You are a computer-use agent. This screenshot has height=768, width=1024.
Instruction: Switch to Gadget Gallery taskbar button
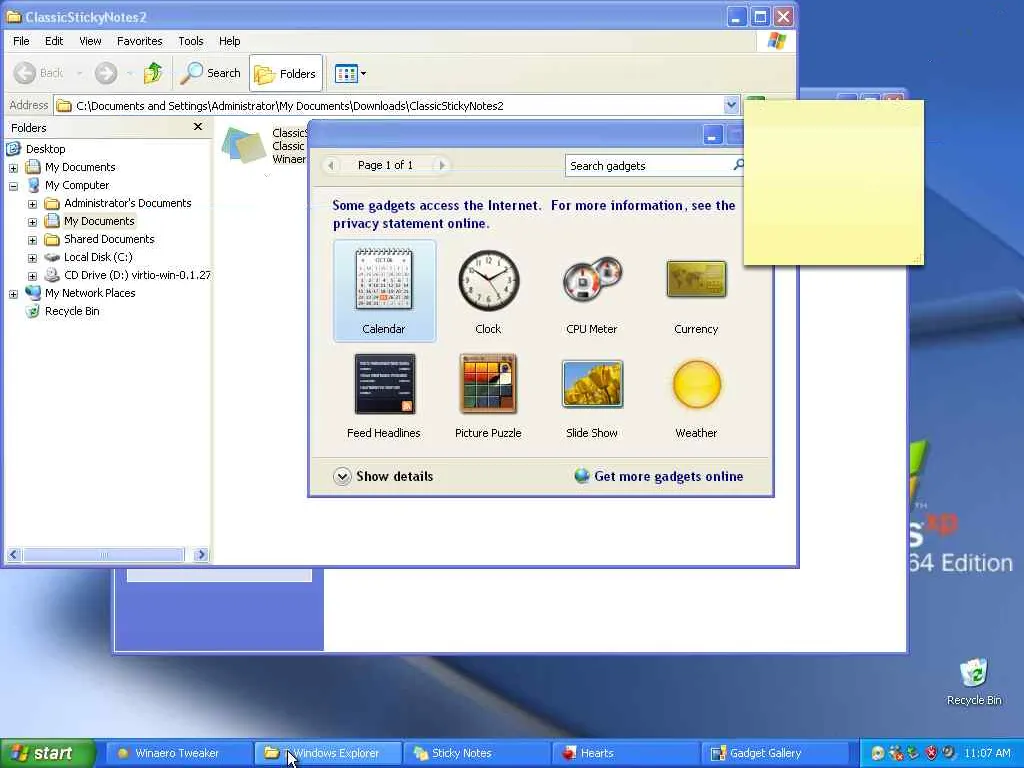[776, 753]
